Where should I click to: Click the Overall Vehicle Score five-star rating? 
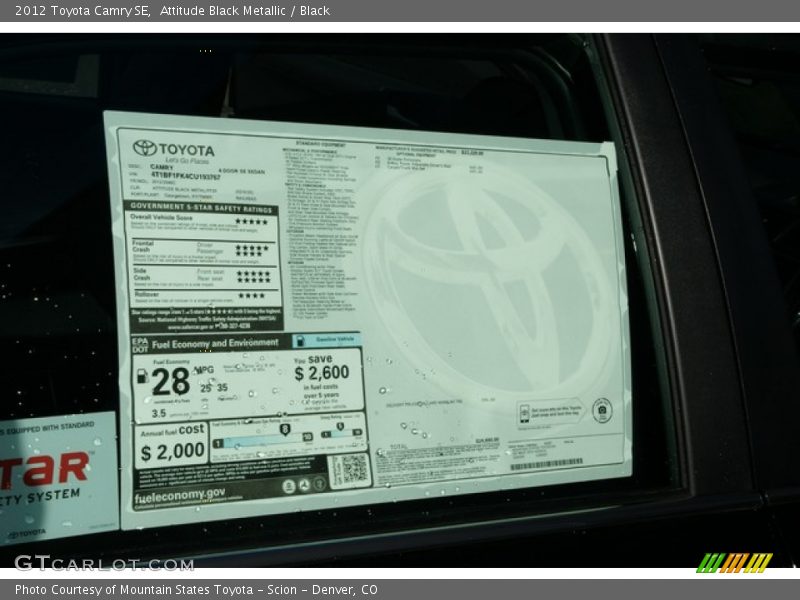252,221
